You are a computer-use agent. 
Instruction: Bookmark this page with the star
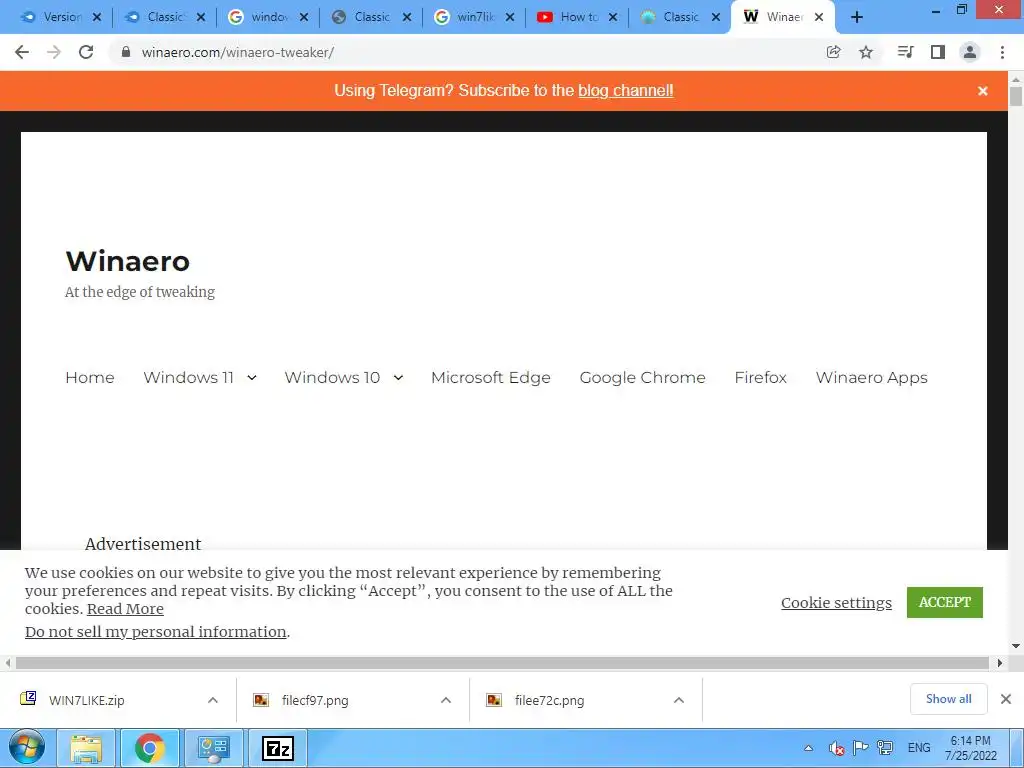pos(866,52)
